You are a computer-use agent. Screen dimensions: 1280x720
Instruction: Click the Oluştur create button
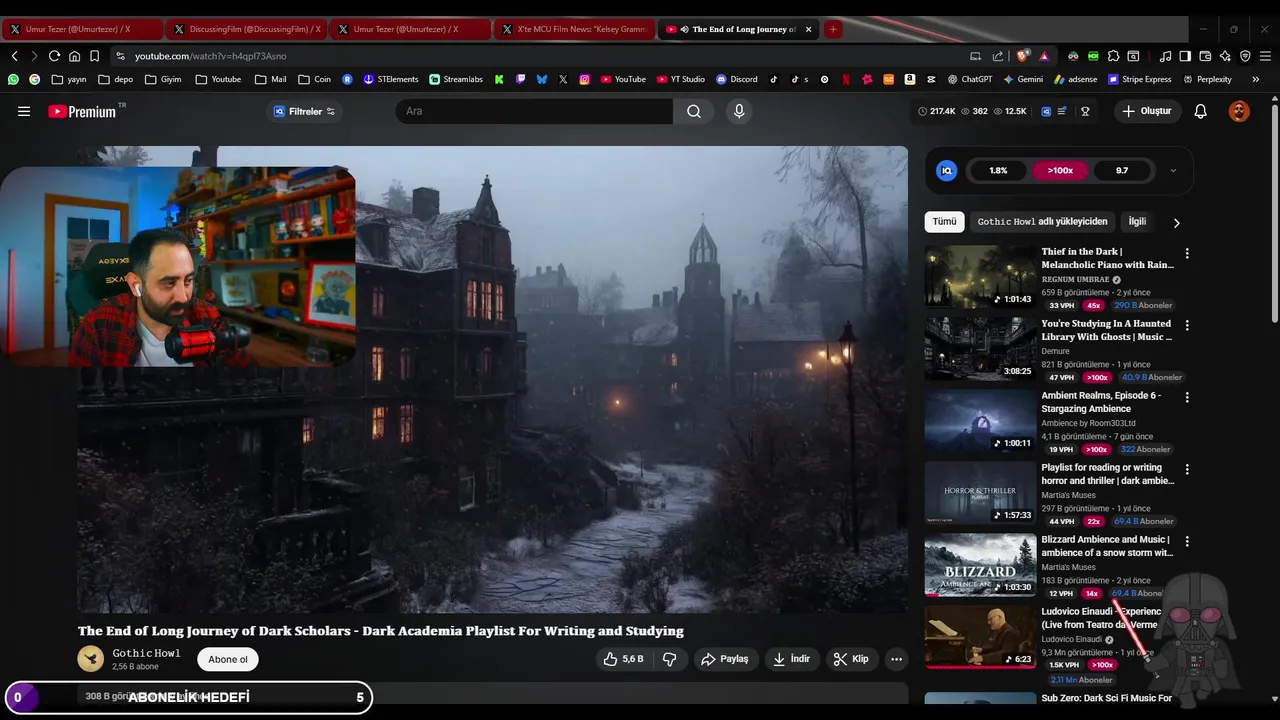point(1146,111)
